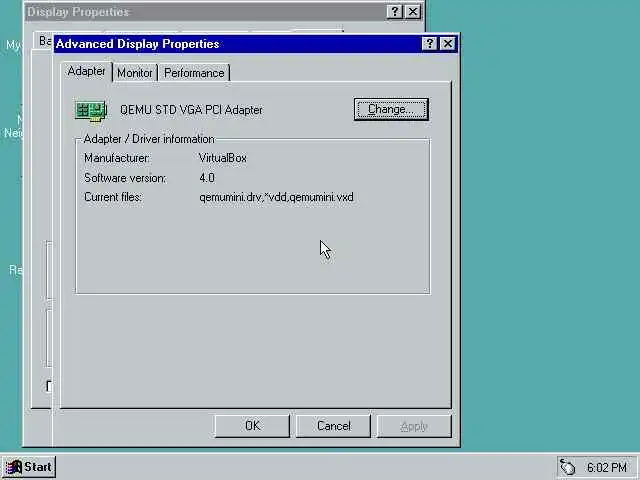The height and width of the screenshot is (480, 640).
Task: Switch to the Adapter tab
Action: pyautogui.click(x=87, y=71)
